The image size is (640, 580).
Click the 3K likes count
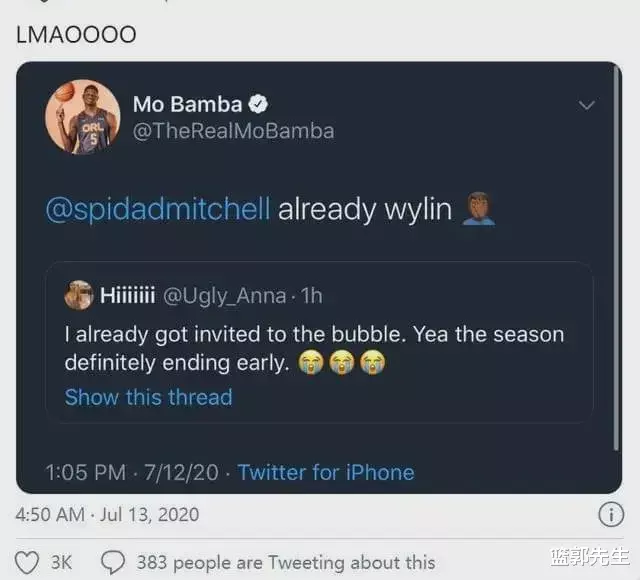click(x=62, y=562)
